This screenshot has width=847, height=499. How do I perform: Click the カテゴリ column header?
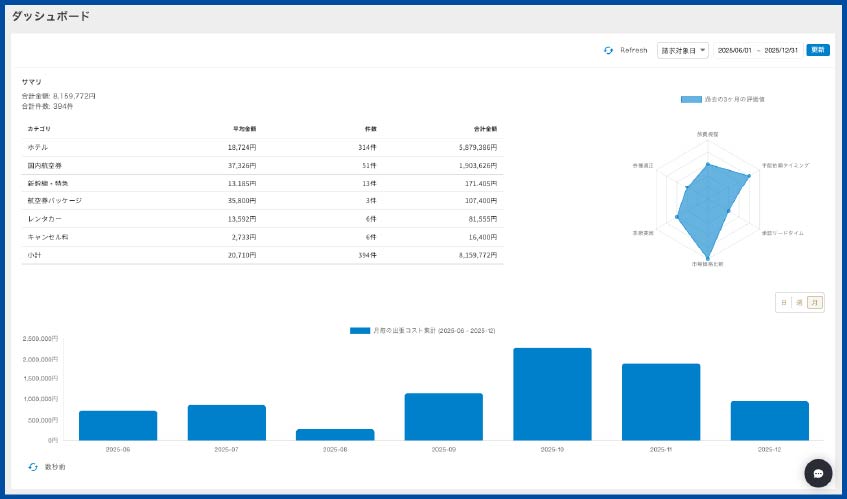[39, 129]
